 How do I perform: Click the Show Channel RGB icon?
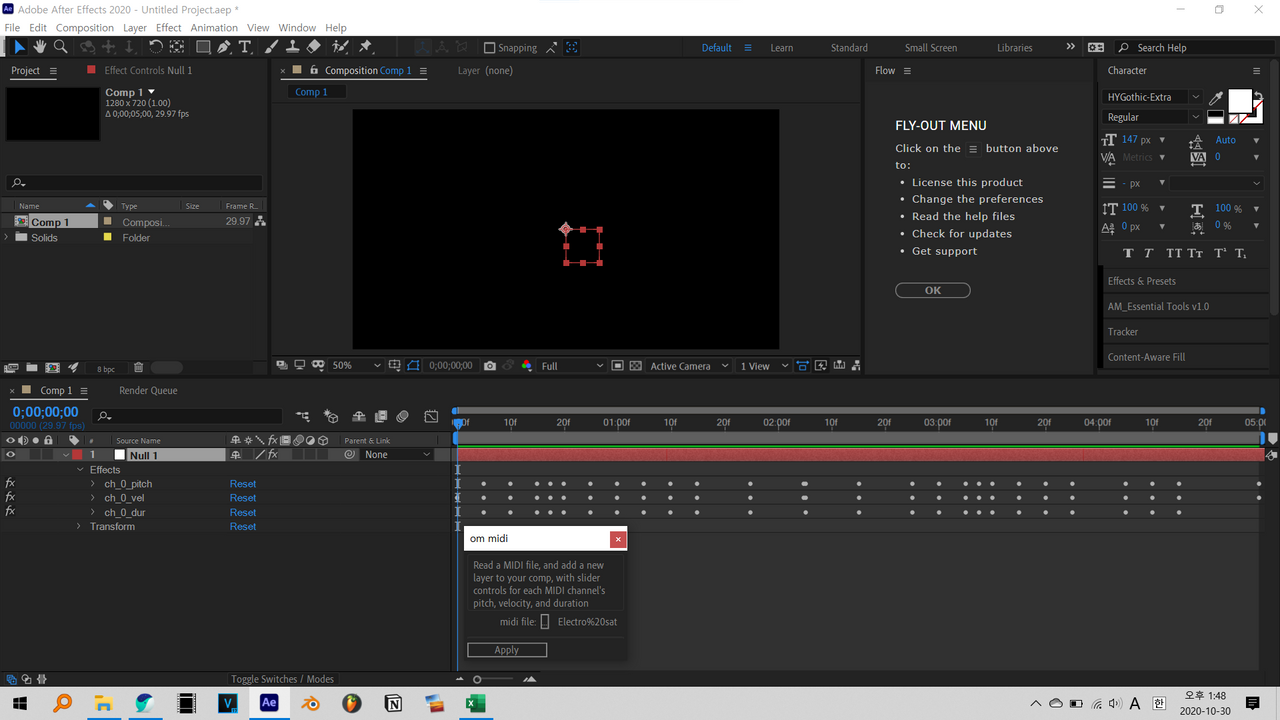pos(527,366)
